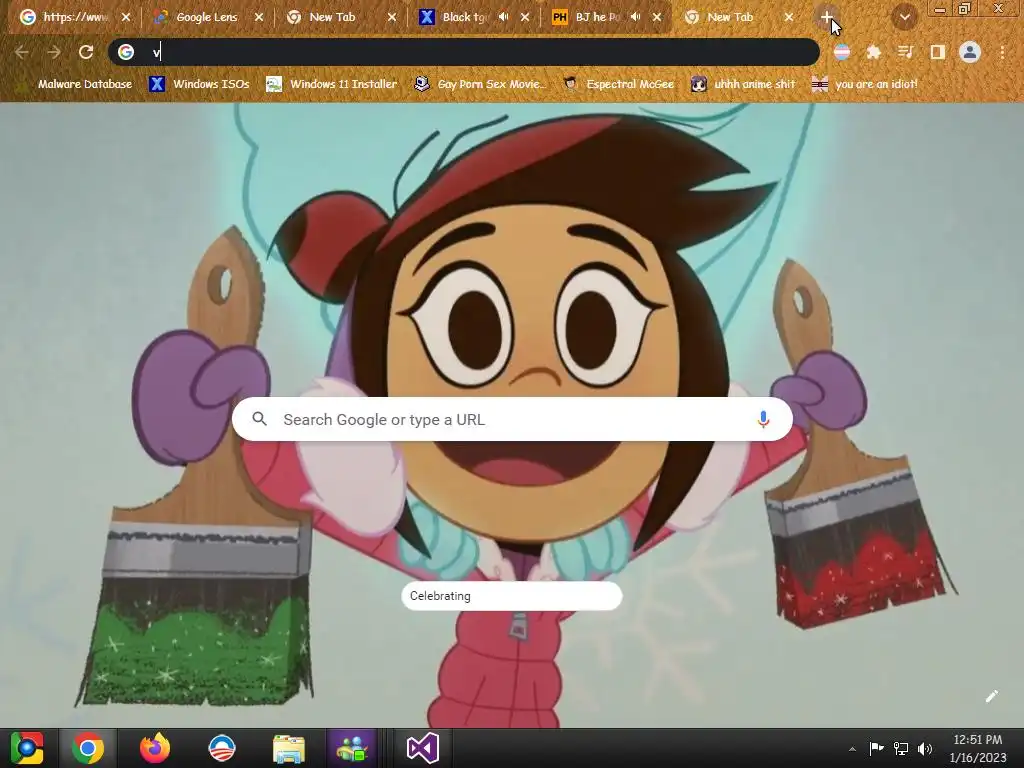Open the Windows 11 Installer bookmark
The height and width of the screenshot is (768, 1024).
pos(332,84)
